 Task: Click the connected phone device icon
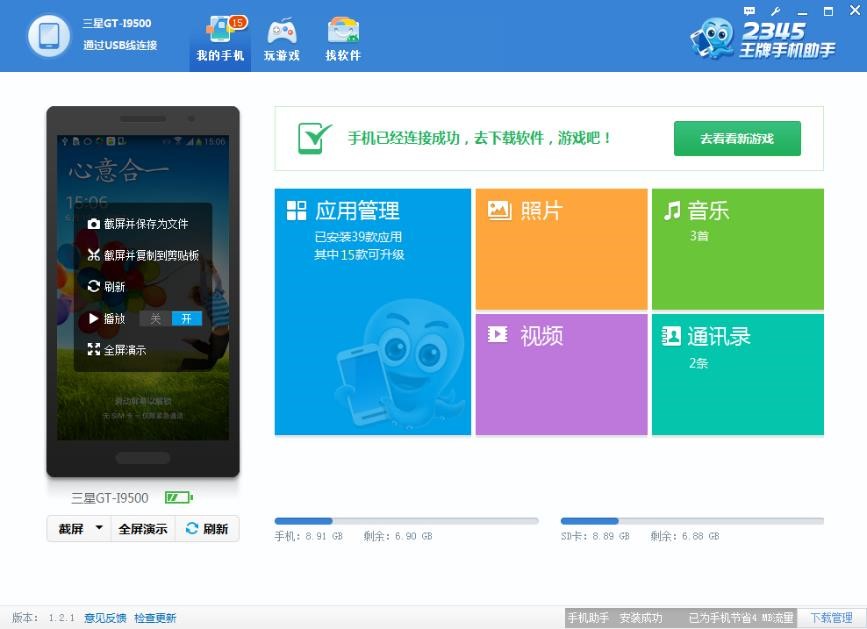[x=49, y=36]
